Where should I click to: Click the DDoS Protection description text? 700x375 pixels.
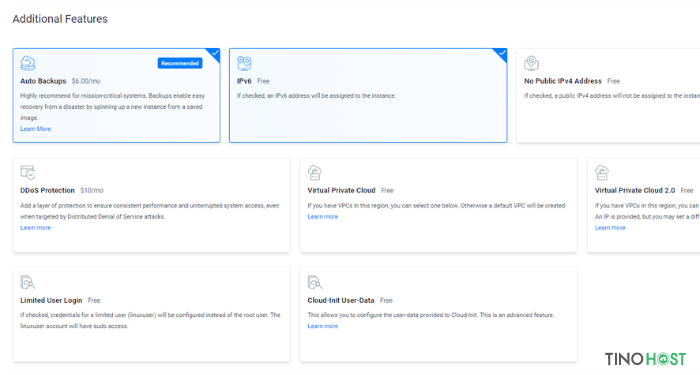click(x=150, y=211)
